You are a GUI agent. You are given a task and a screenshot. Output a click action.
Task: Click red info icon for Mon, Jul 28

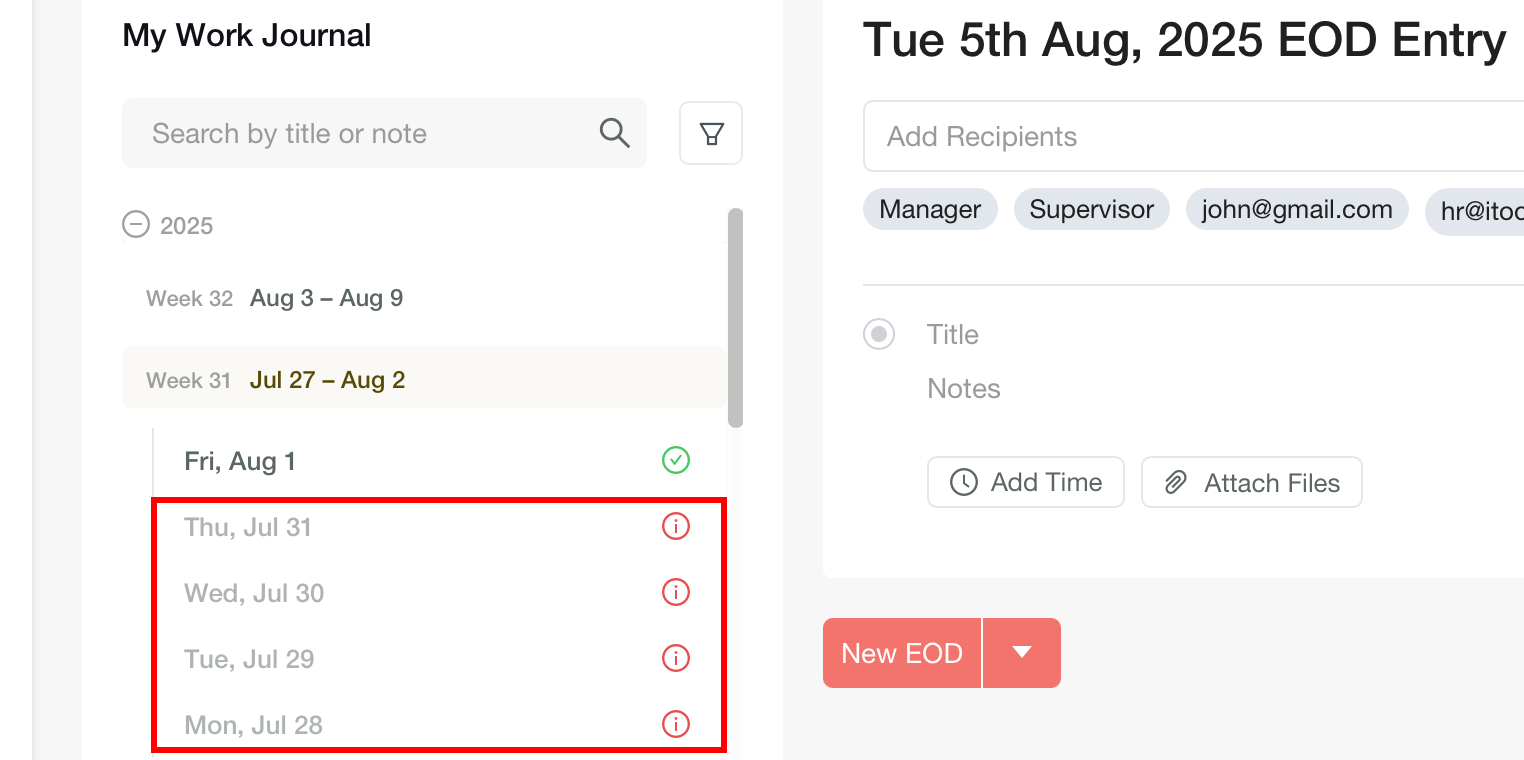[676, 723]
